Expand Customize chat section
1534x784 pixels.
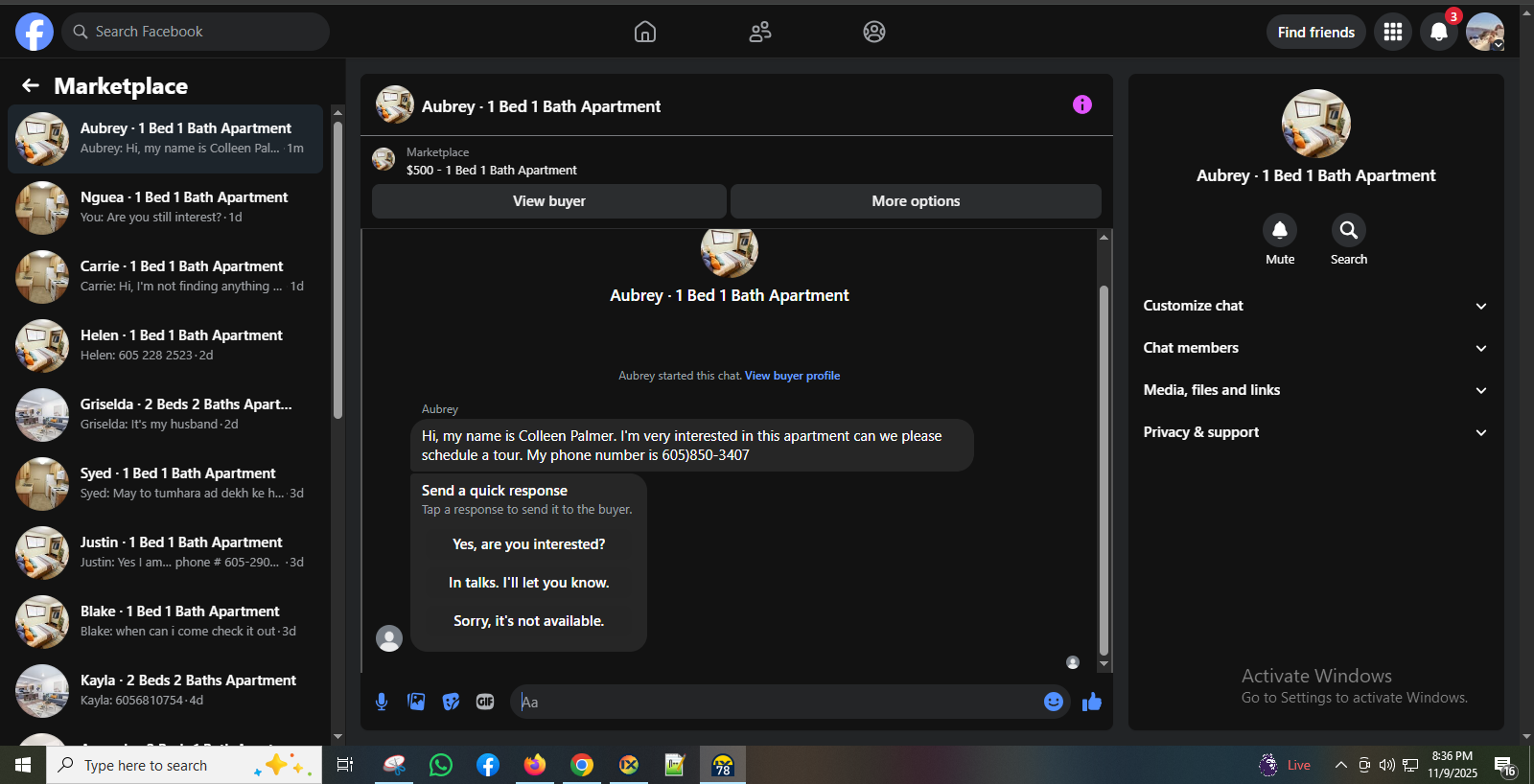[x=1316, y=306]
